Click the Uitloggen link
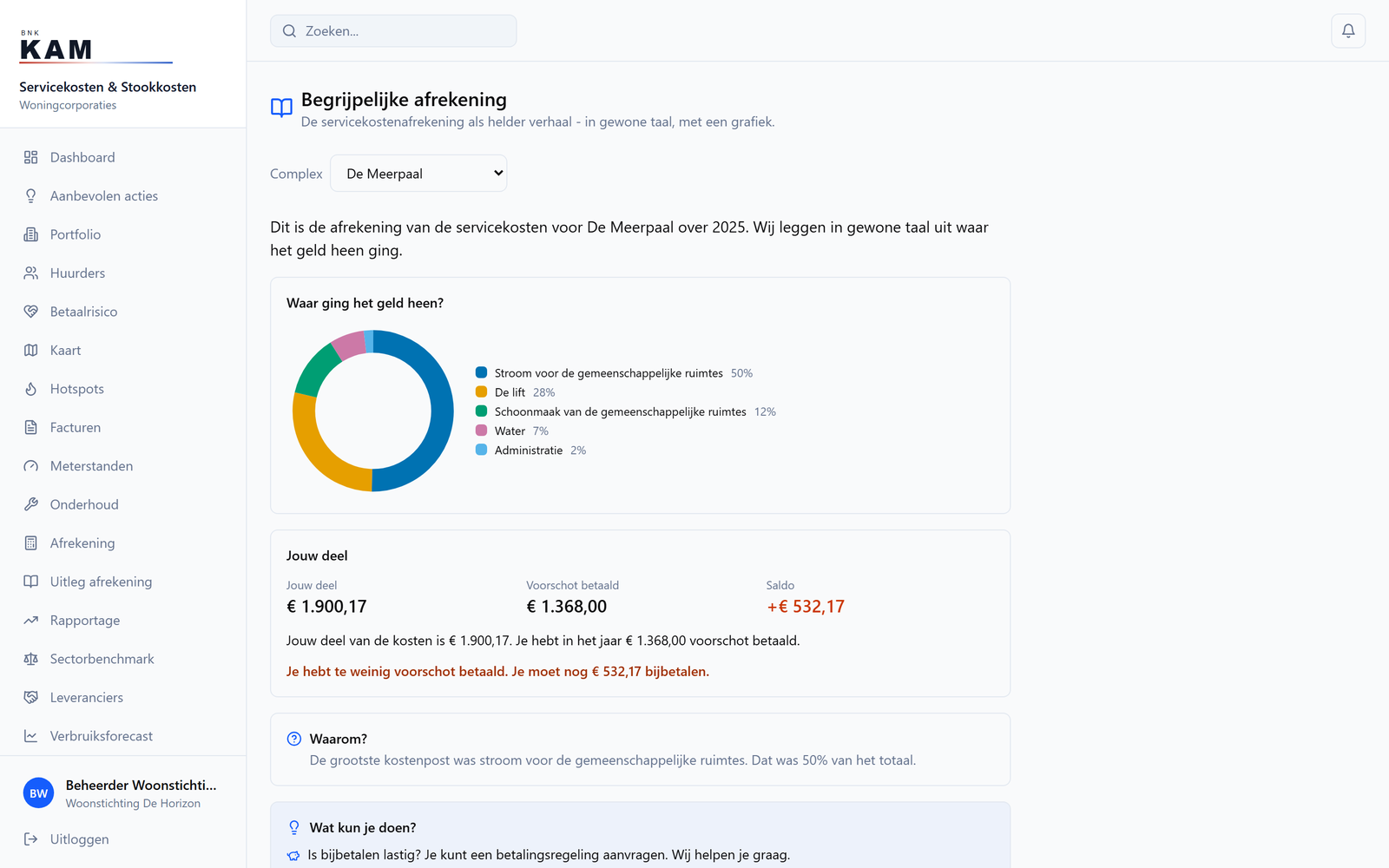This screenshot has height=868, width=1389. pos(123,839)
